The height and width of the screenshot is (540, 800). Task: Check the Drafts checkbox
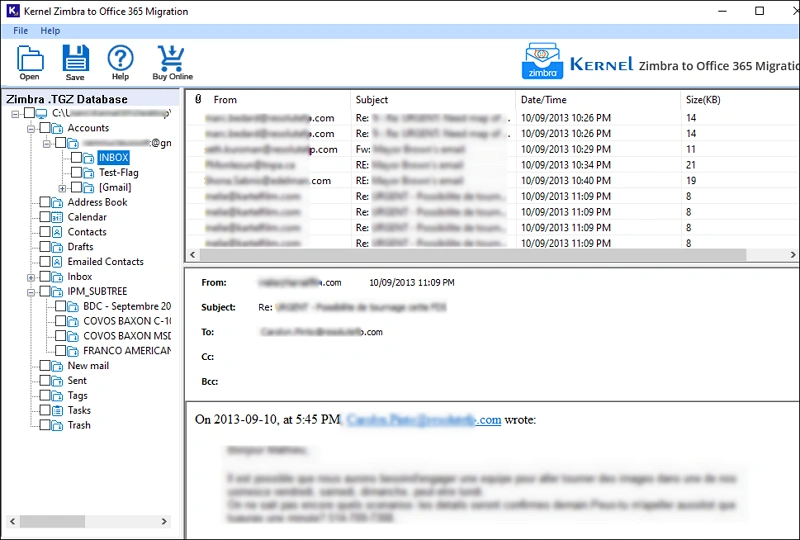pos(45,247)
